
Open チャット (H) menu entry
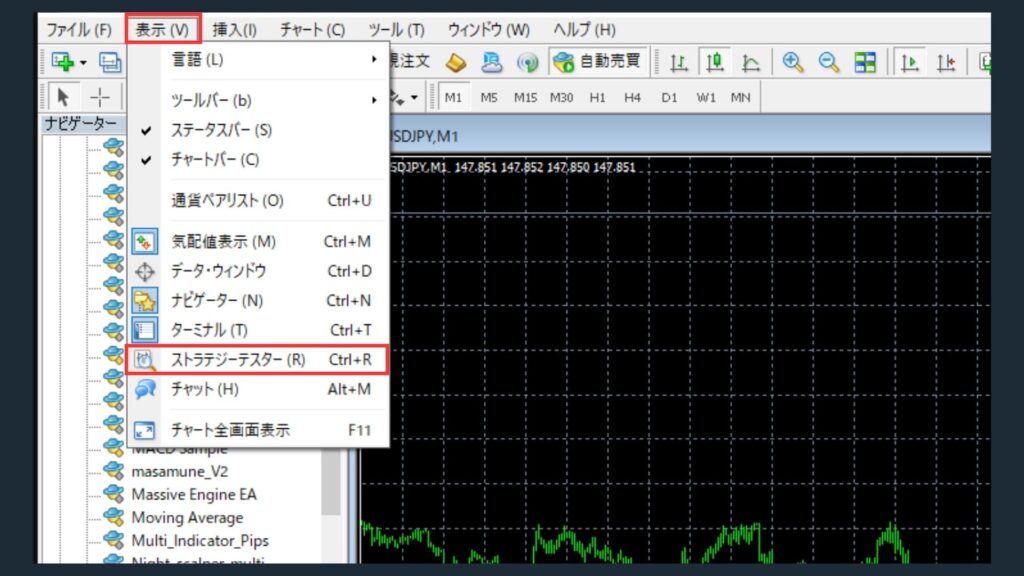pyautogui.click(x=258, y=389)
